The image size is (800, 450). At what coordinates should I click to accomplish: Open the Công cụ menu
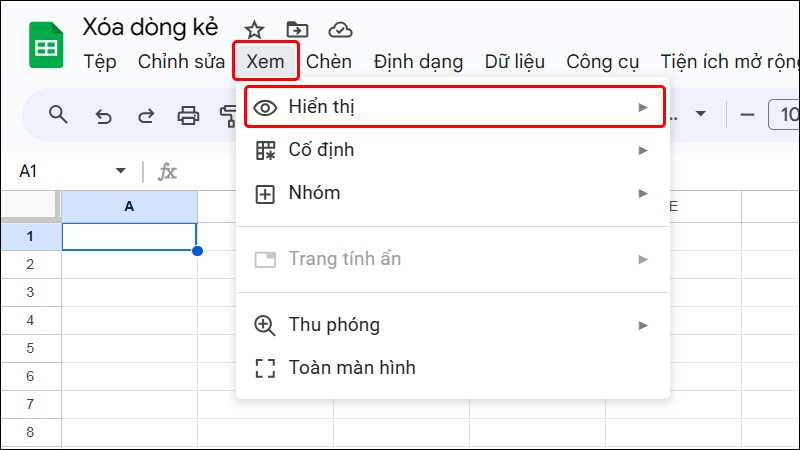click(603, 62)
